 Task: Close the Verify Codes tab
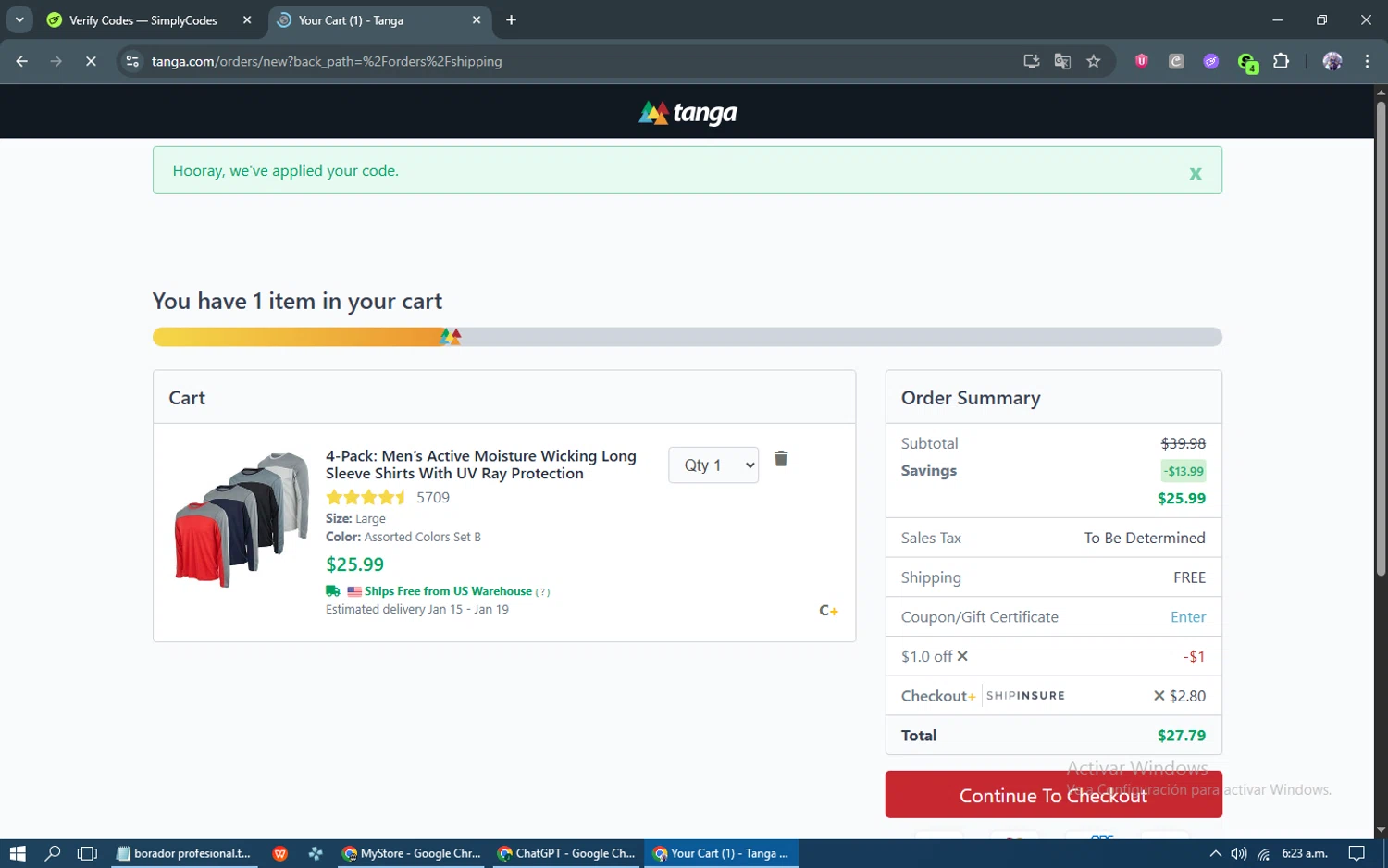[x=247, y=19]
